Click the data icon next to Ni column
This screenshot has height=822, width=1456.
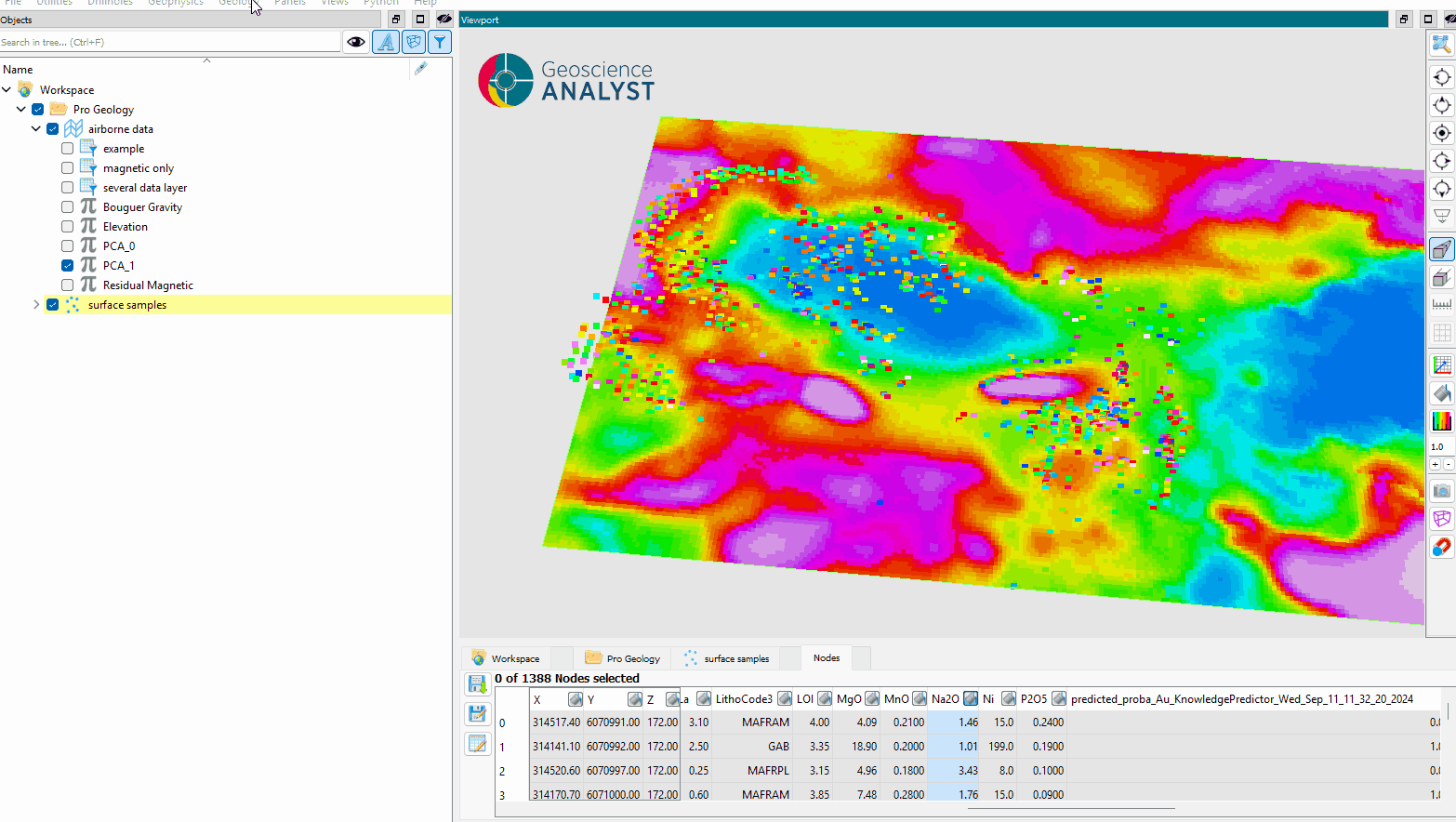1008,698
